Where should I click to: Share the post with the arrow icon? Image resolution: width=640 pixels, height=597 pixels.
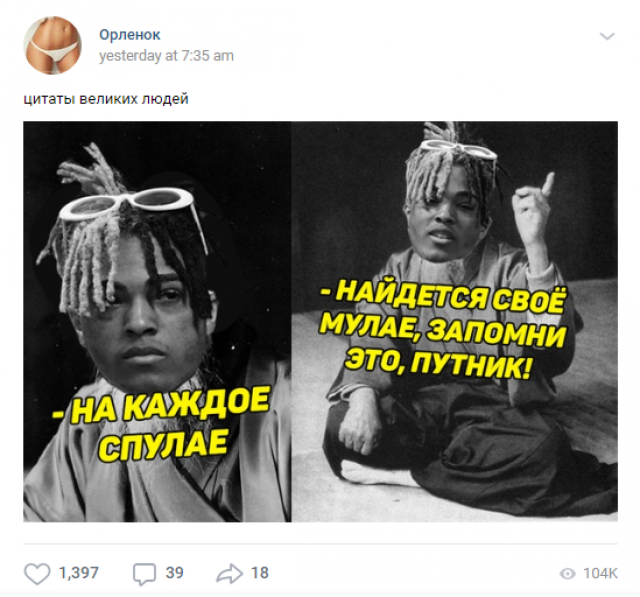[229, 573]
